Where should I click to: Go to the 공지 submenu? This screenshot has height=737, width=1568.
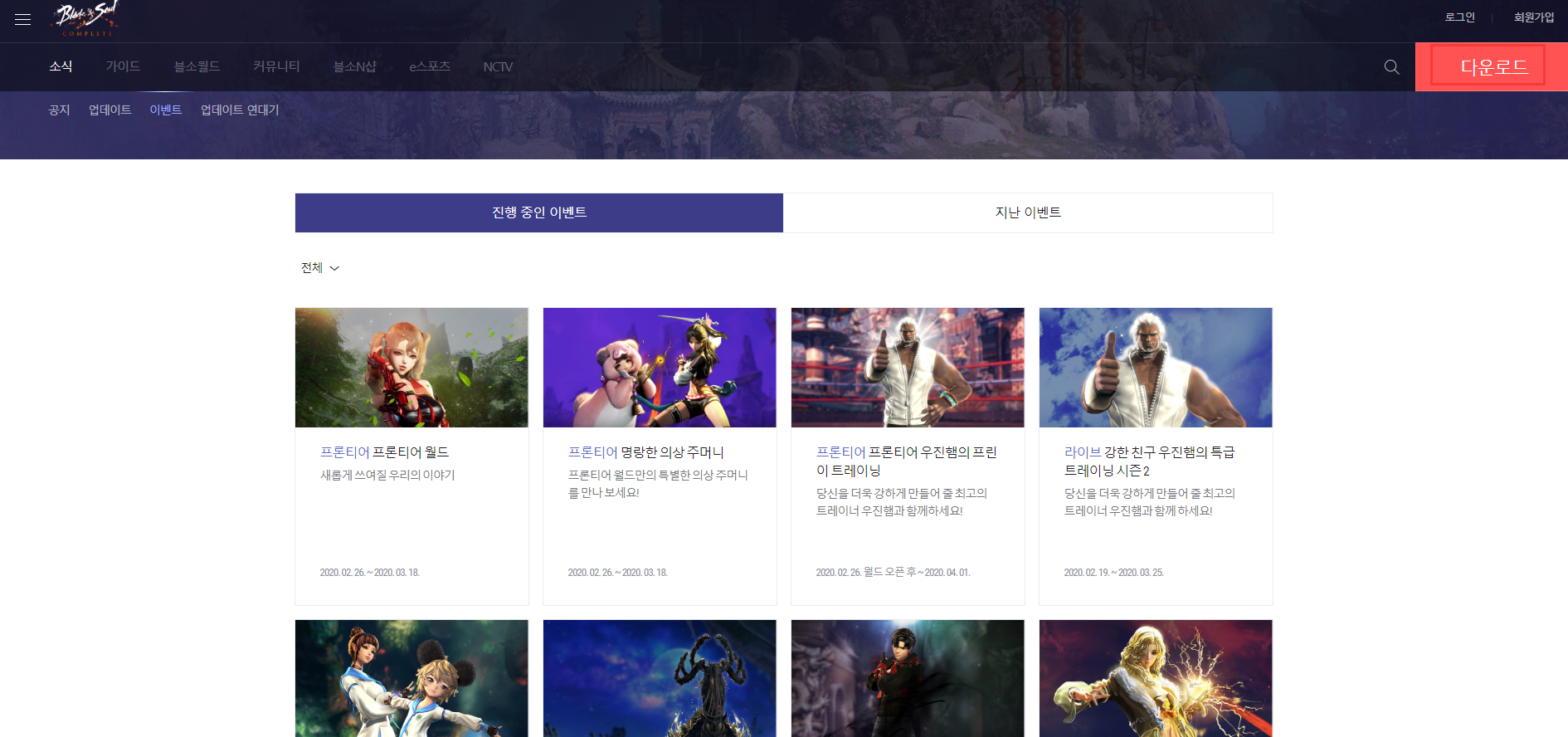(59, 110)
